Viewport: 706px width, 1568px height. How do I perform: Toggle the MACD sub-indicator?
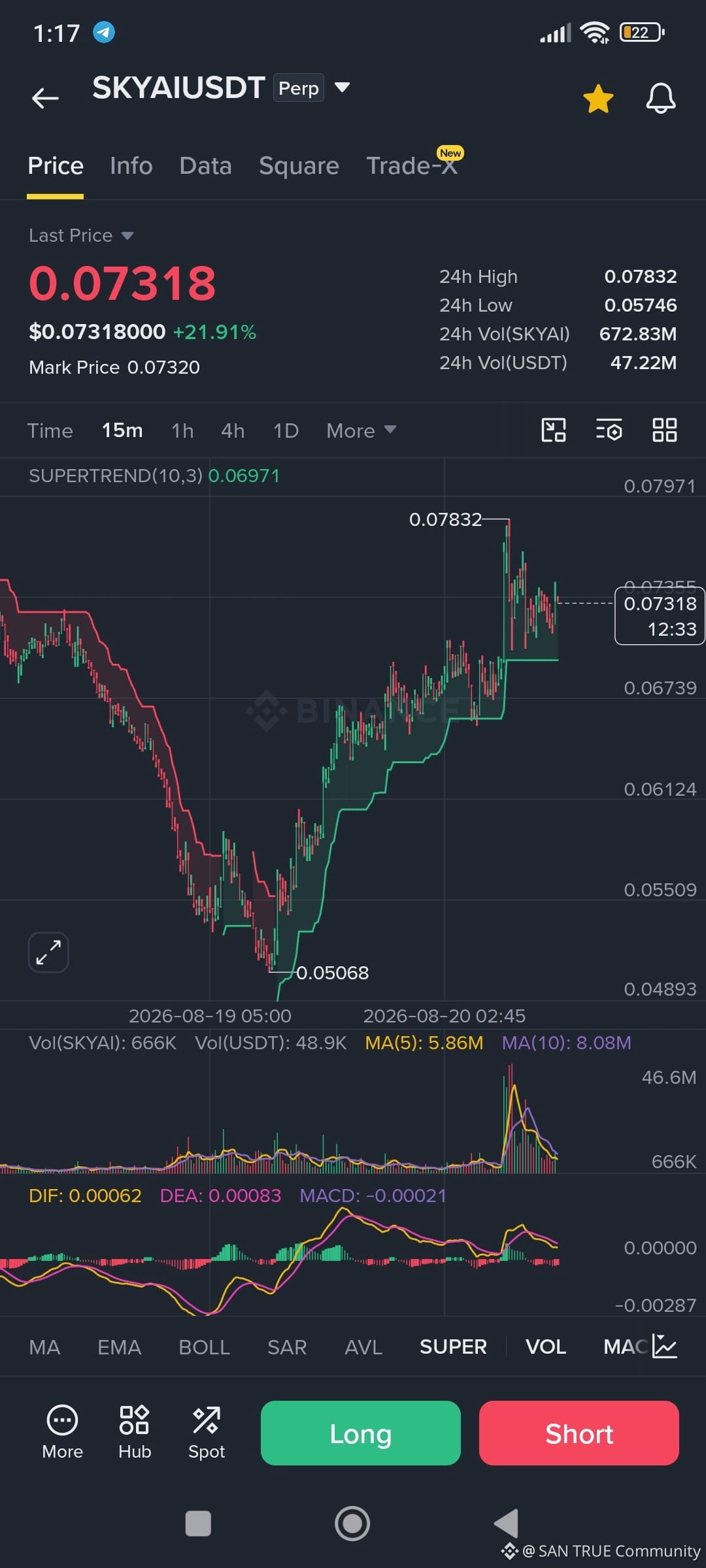626,1347
